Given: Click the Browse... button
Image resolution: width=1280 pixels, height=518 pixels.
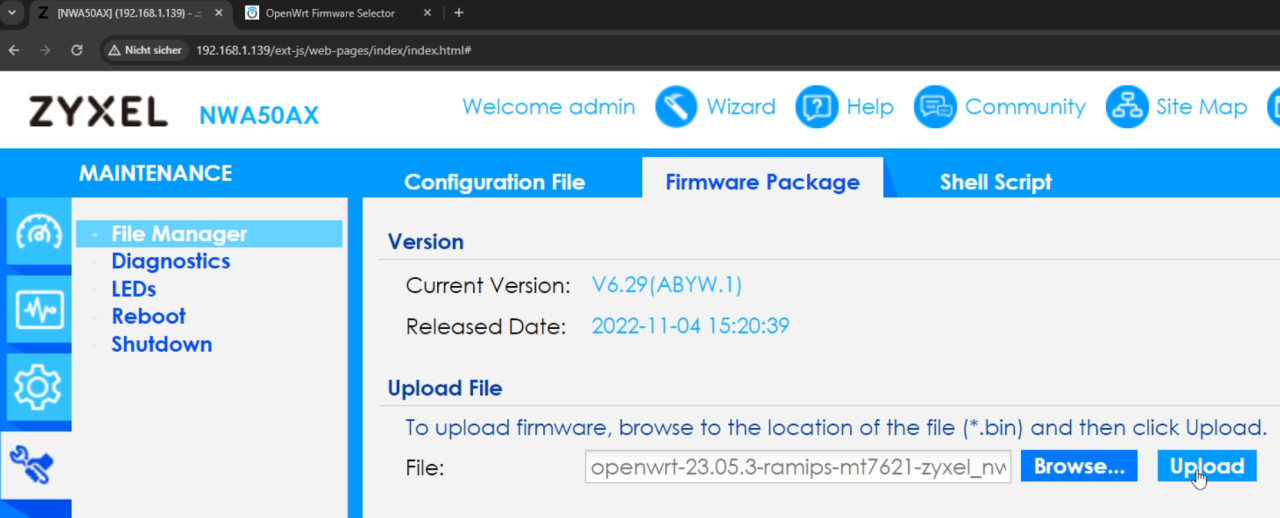Looking at the screenshot, I should [x=1078, y=466].
